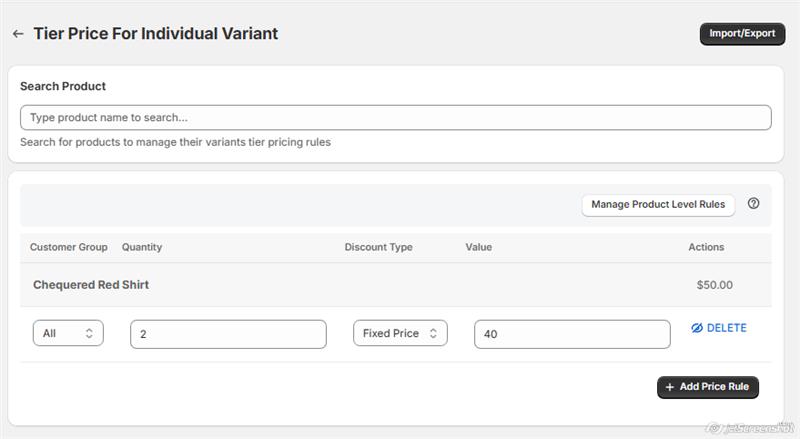
Task: Open Manage Product Level Rules
Action: pyautogui.click(x=658, y=205)
